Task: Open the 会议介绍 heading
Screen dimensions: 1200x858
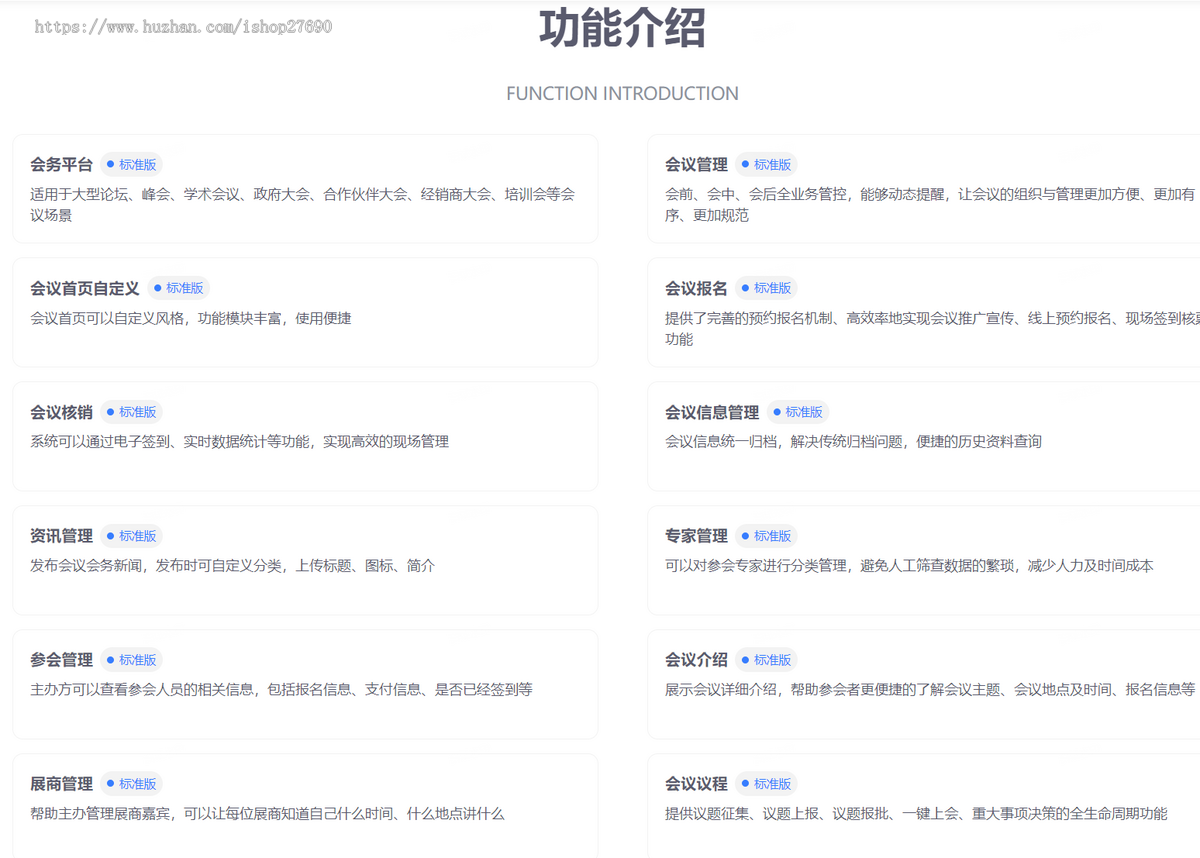Action: tap(696, 660)
